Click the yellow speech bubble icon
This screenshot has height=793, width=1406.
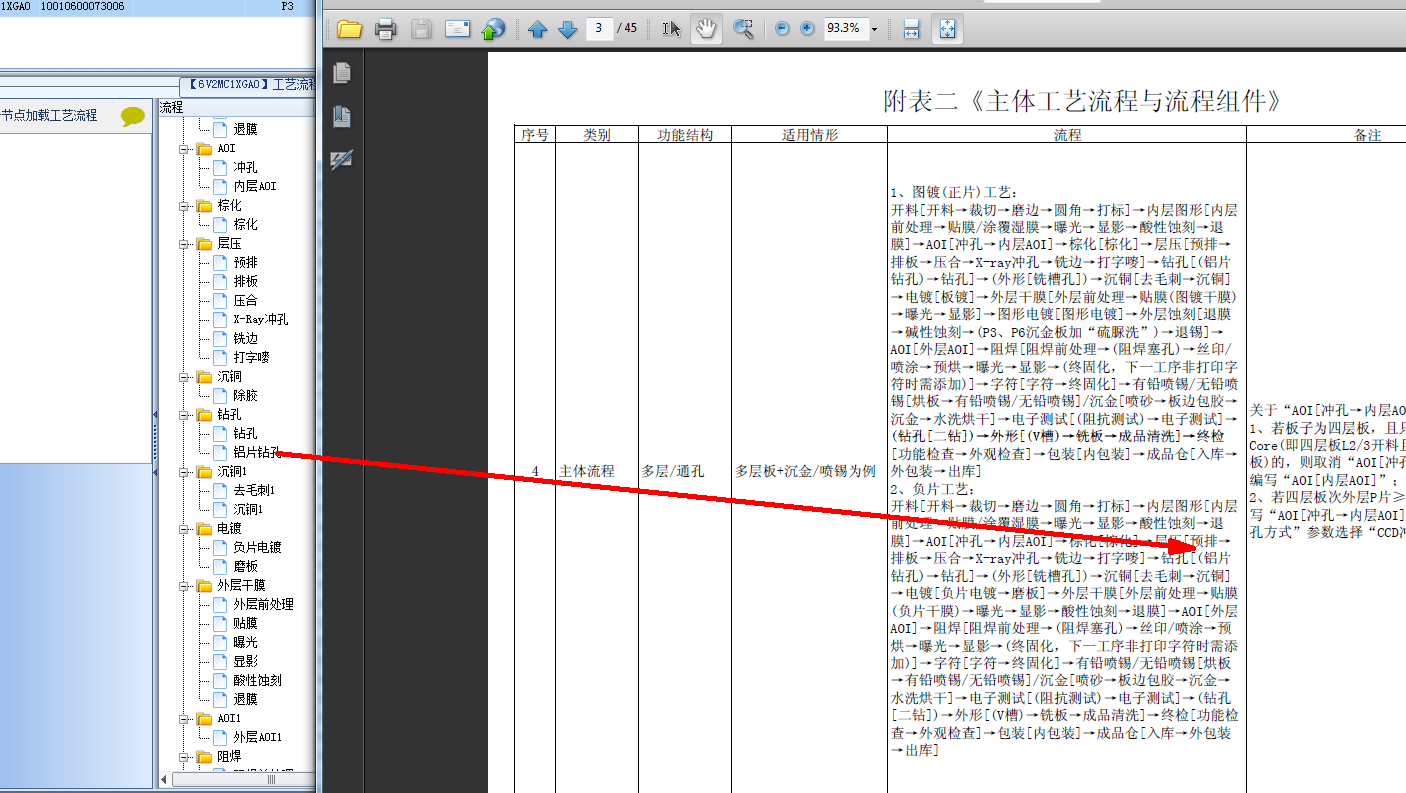(x=133, y=116)
